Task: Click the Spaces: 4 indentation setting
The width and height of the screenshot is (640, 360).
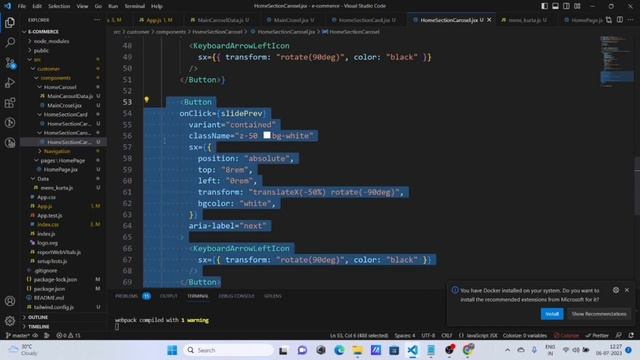Action: click(404, 336)
